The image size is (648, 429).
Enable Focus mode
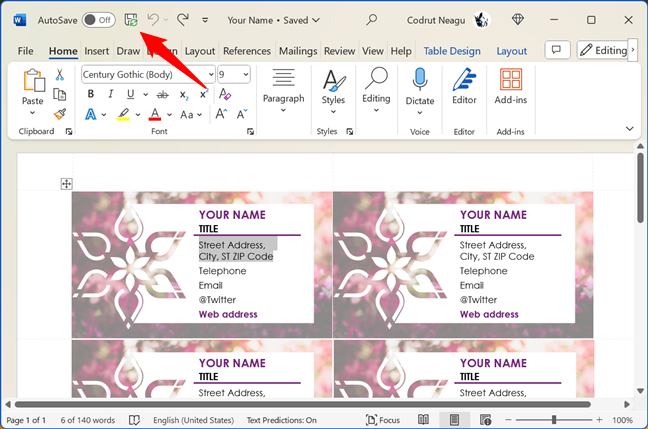[x=383, y=420]
